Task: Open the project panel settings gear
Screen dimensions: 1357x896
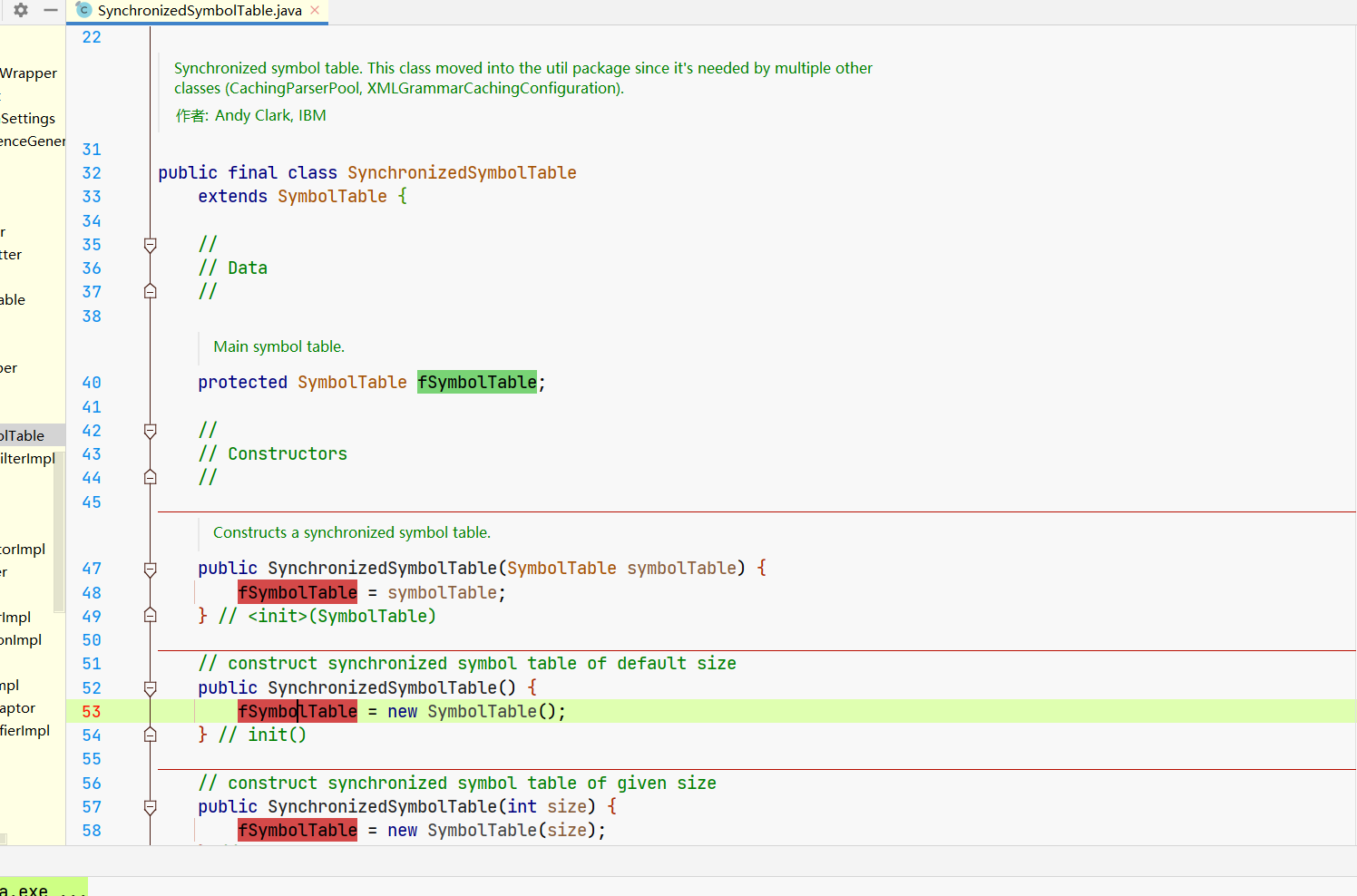Action: pos(21,10)
